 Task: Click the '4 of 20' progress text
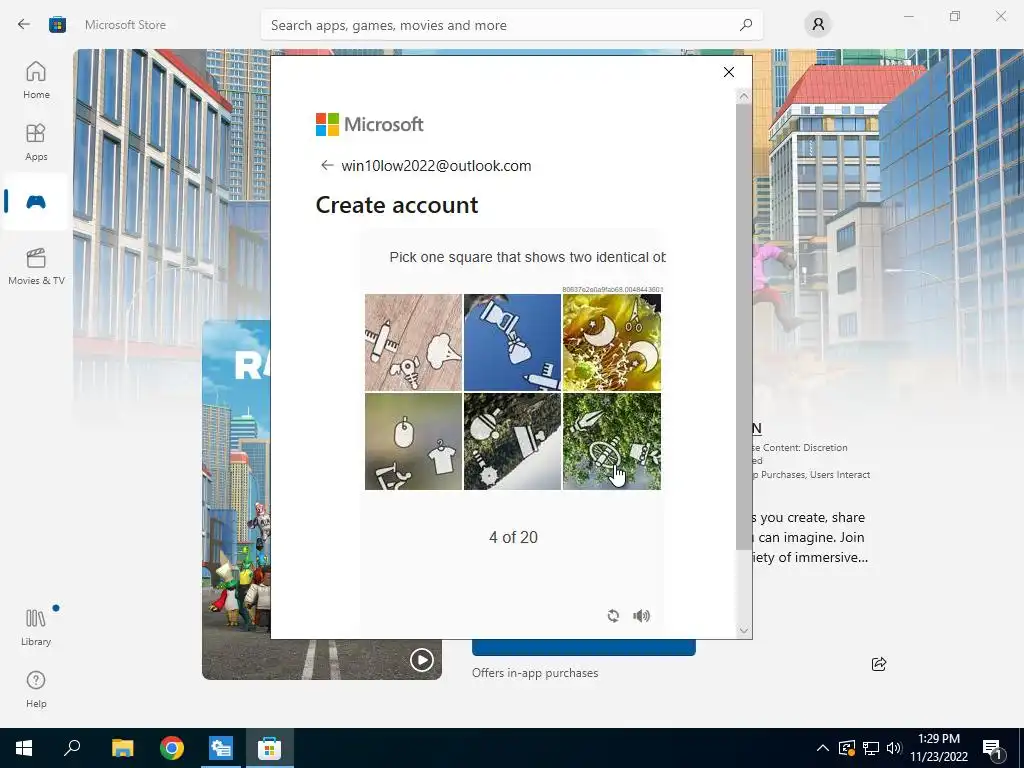pyautogui.click(x=513, y=537)
